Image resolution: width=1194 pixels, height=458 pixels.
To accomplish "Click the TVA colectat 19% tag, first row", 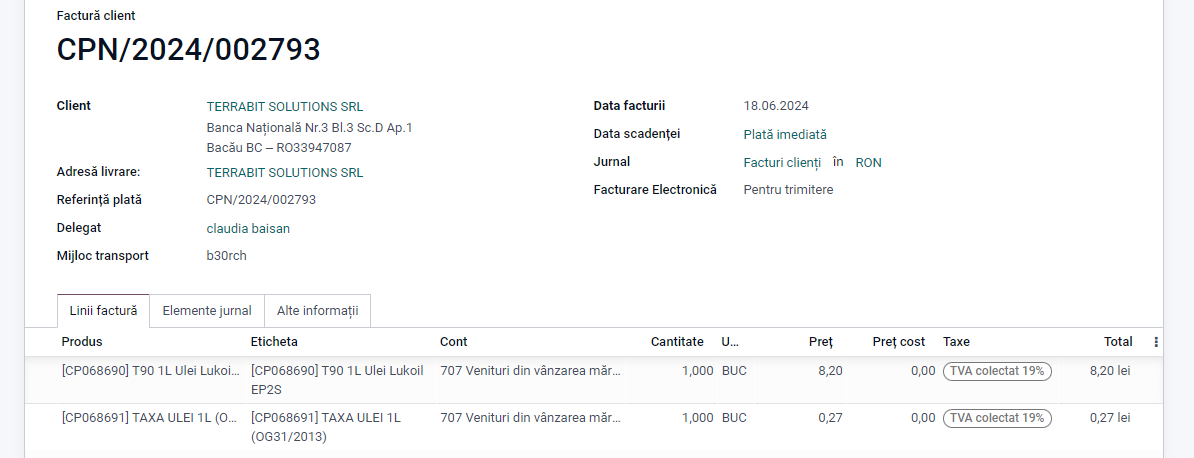I will (x=997, y=371).
